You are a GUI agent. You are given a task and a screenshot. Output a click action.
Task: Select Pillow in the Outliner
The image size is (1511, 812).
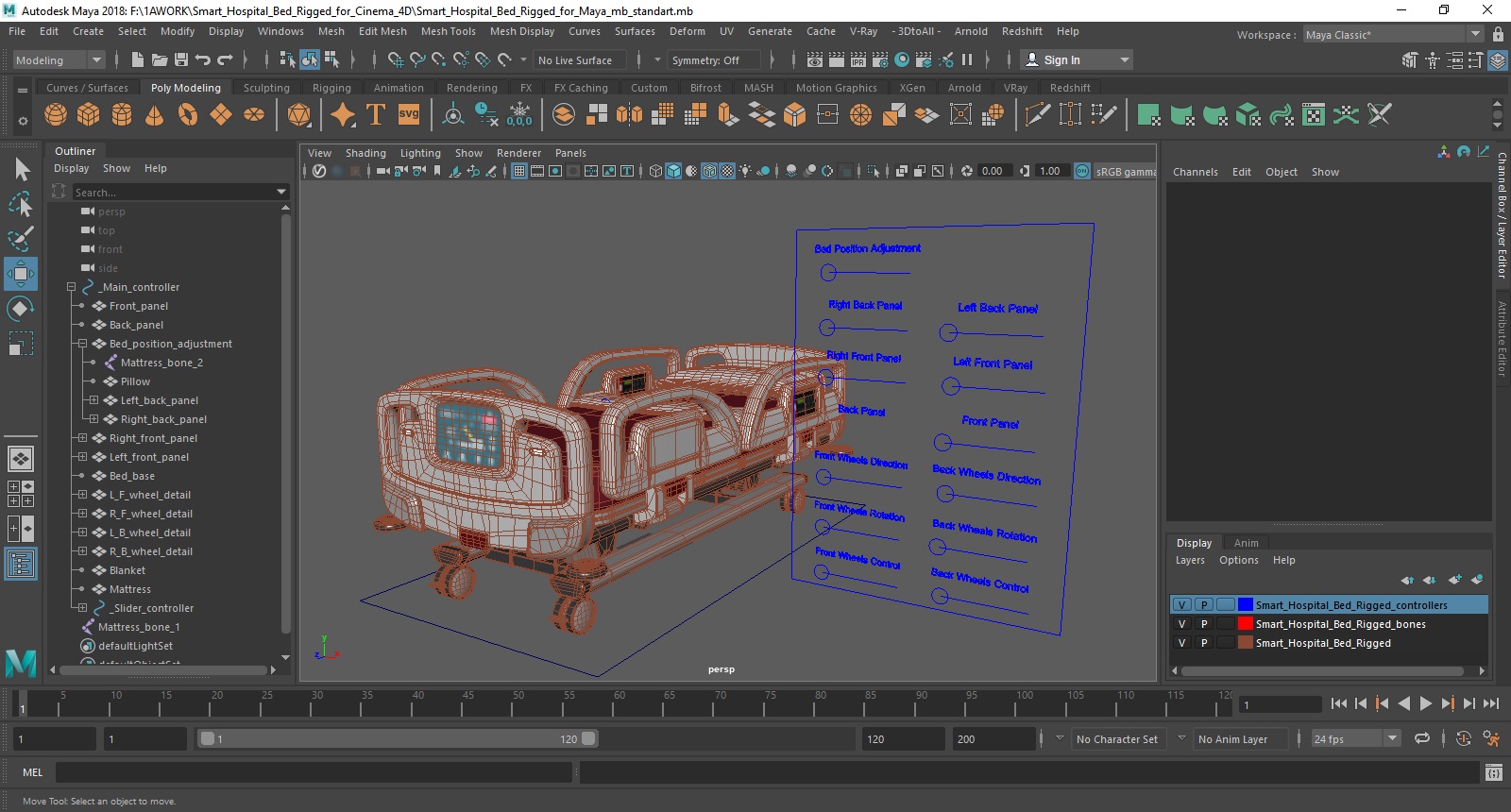[x=135, y=381]
